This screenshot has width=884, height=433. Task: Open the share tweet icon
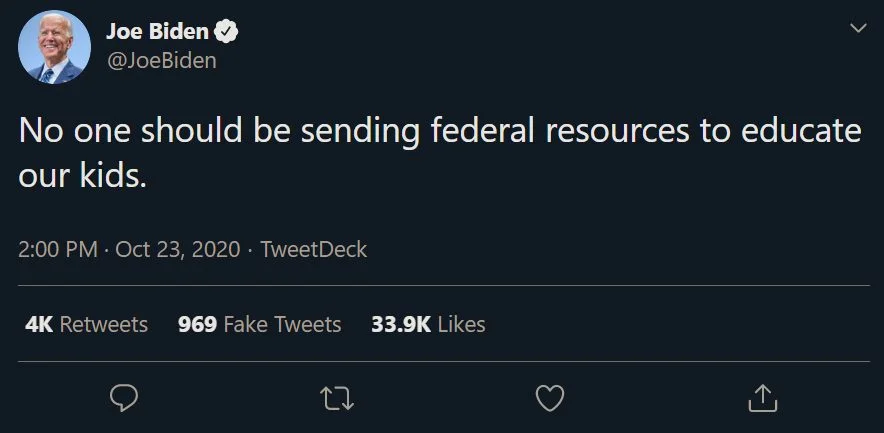pyautogui.click(x=762, y=398)
